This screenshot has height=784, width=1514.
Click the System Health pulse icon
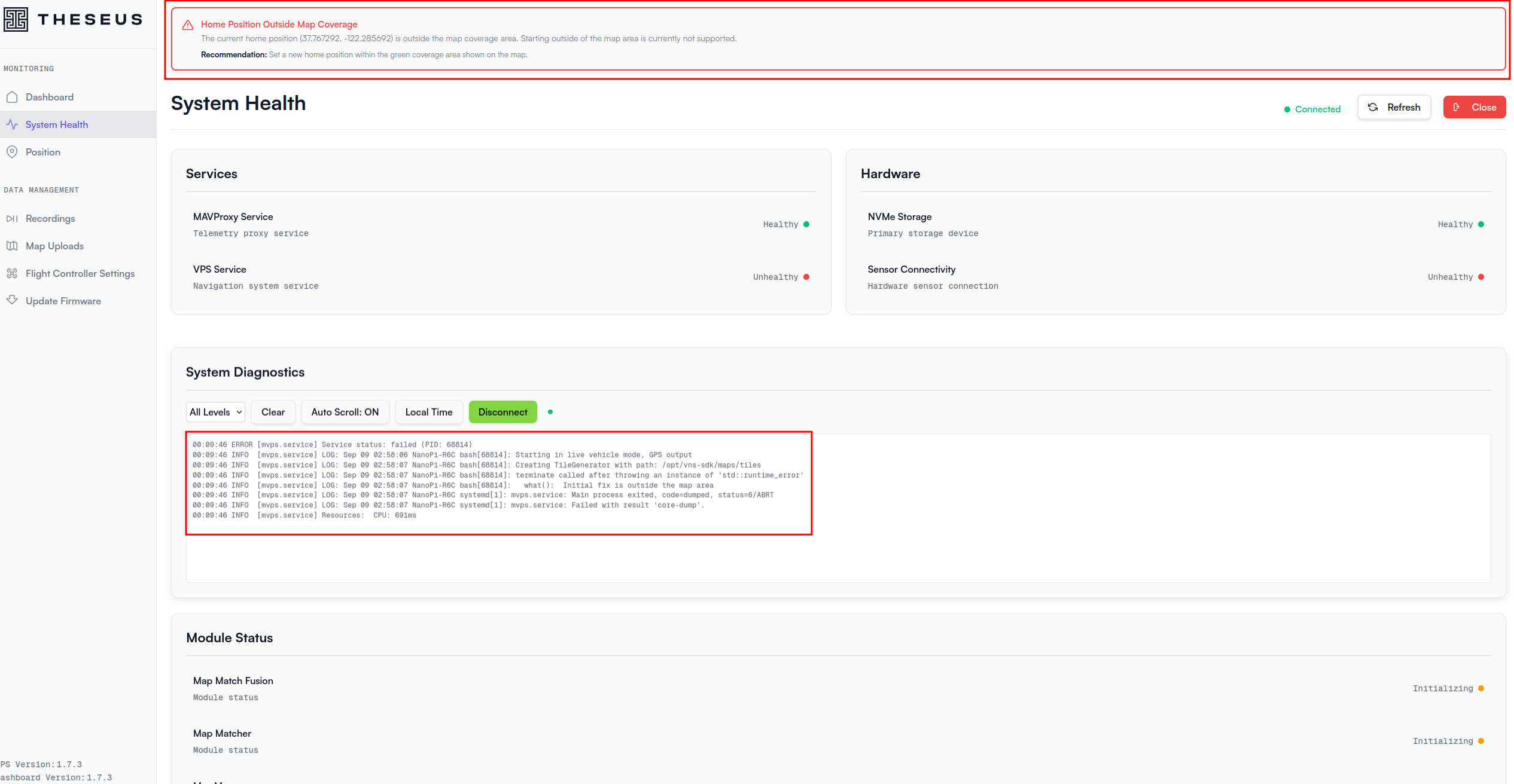click(12, 124)
